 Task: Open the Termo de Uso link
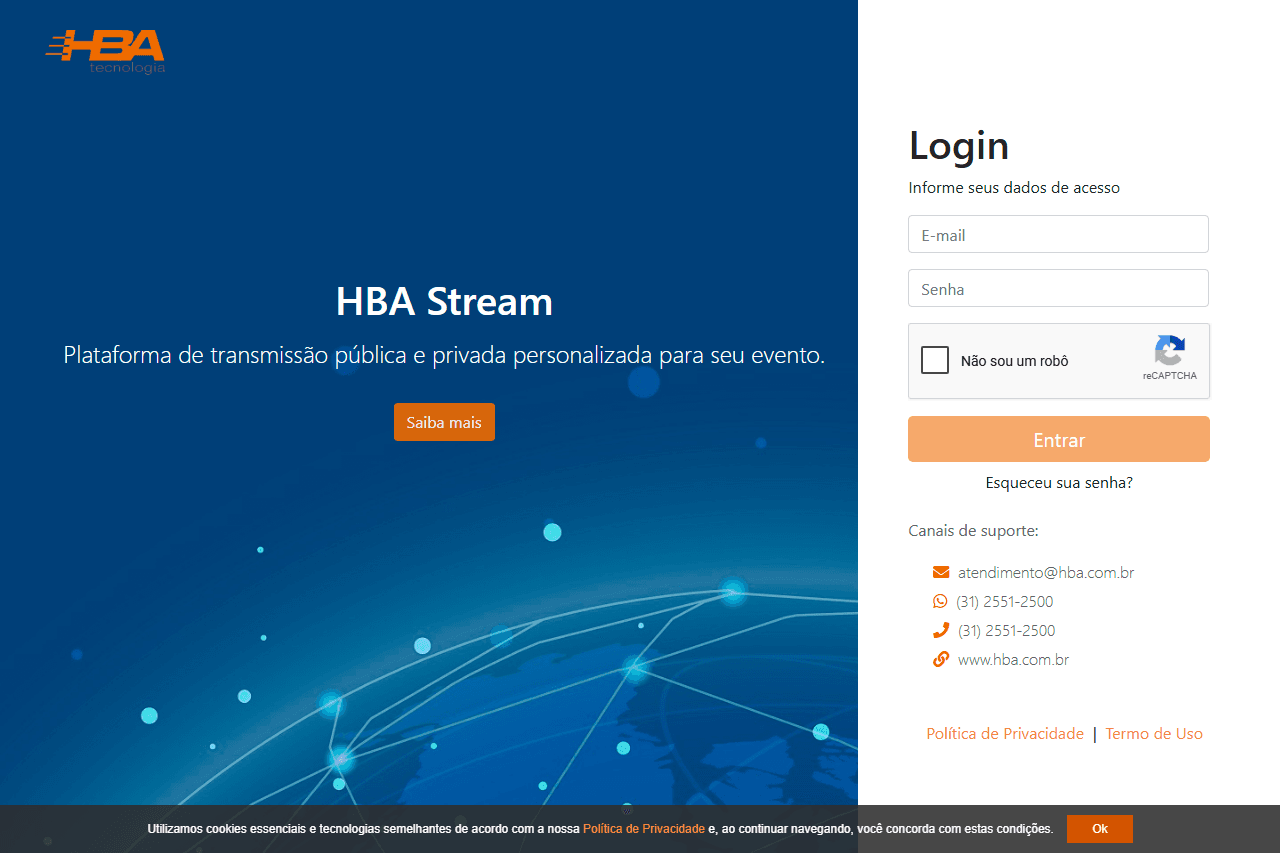(x=1154, y=734)
